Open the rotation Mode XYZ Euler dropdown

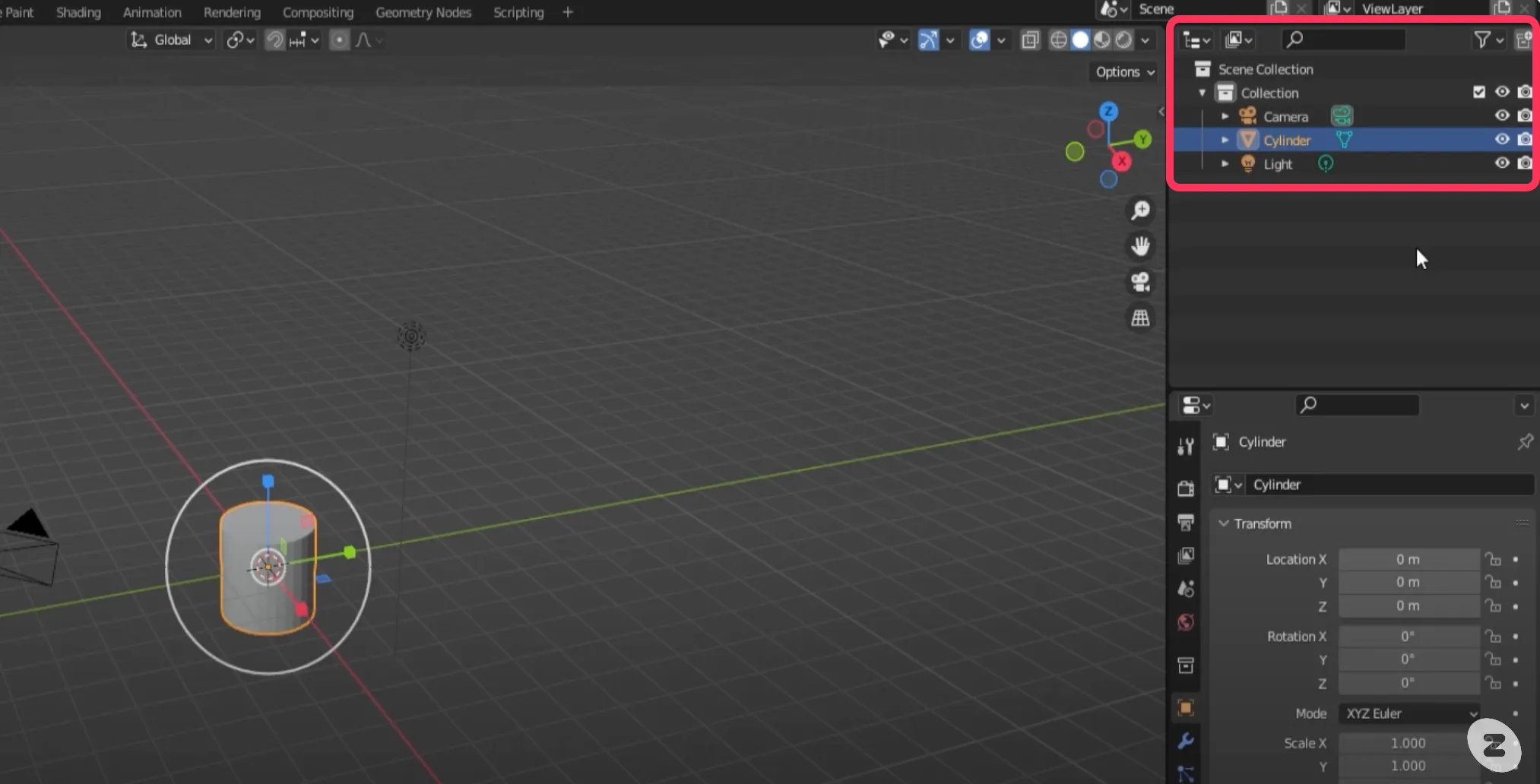[x=1409, y=713]
